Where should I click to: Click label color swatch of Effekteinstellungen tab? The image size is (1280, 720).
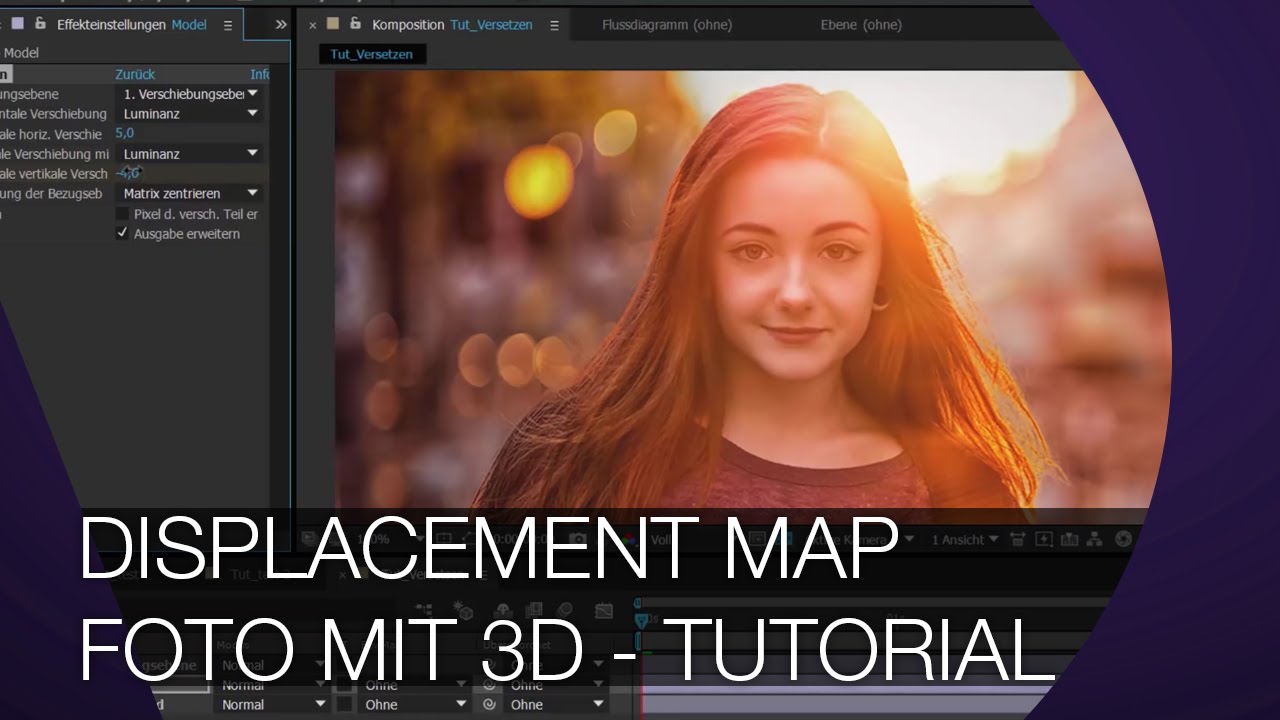(18, 24)
